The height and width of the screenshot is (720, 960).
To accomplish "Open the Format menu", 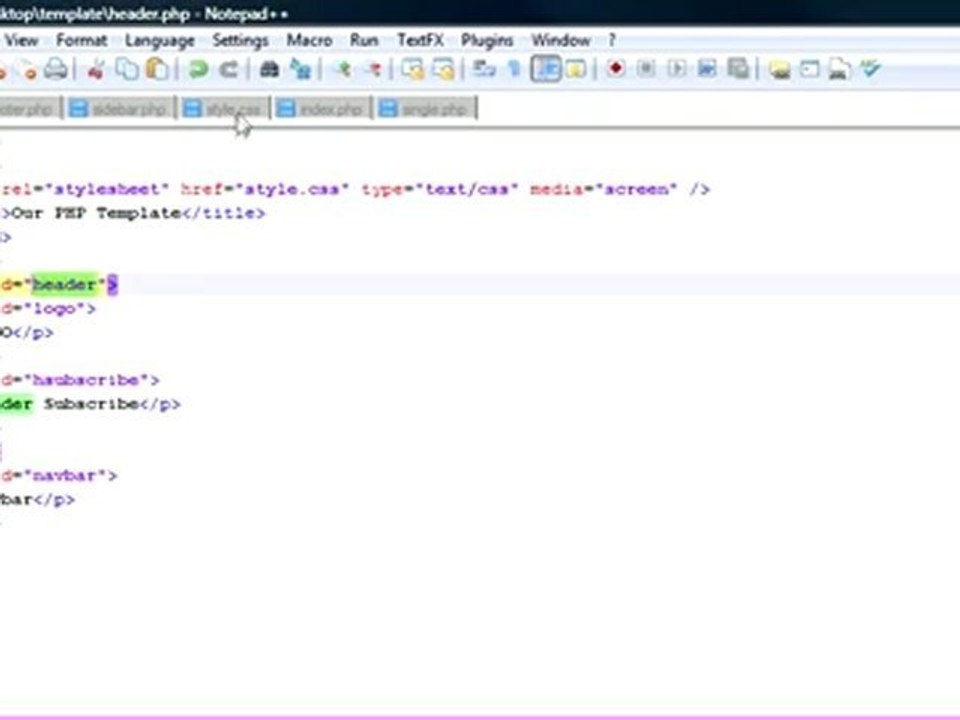I will tap(81, 40).
